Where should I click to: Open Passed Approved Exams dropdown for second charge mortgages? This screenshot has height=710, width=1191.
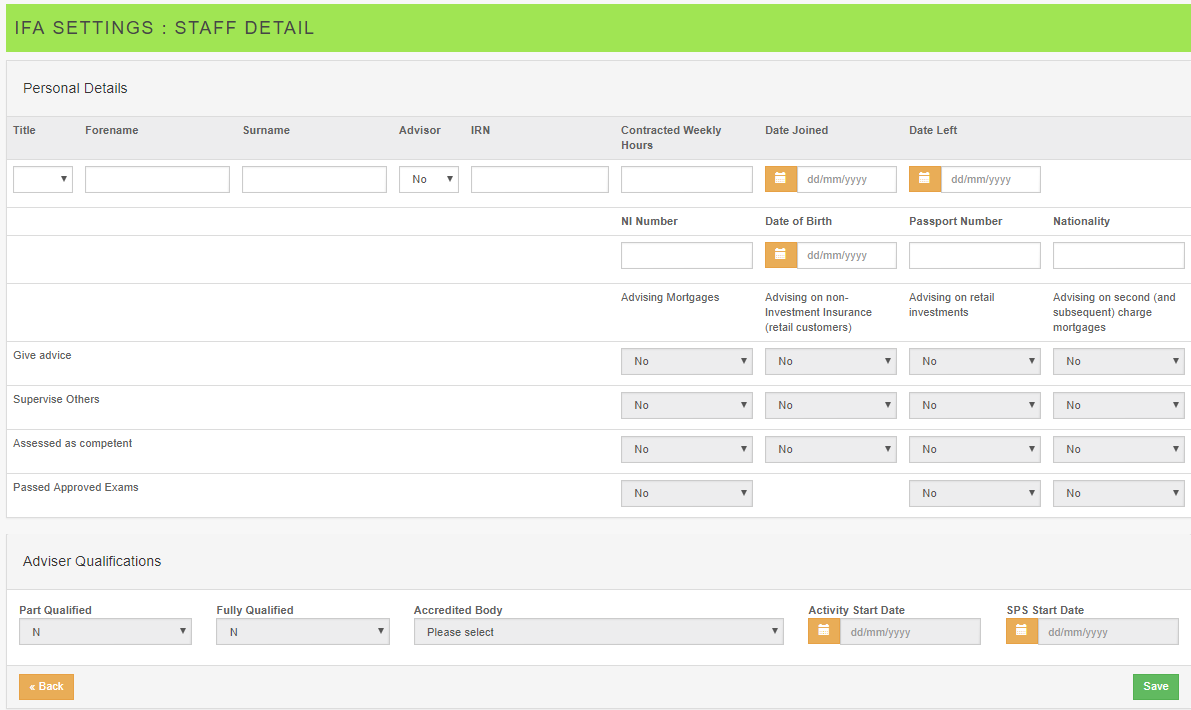point(1118,493)
